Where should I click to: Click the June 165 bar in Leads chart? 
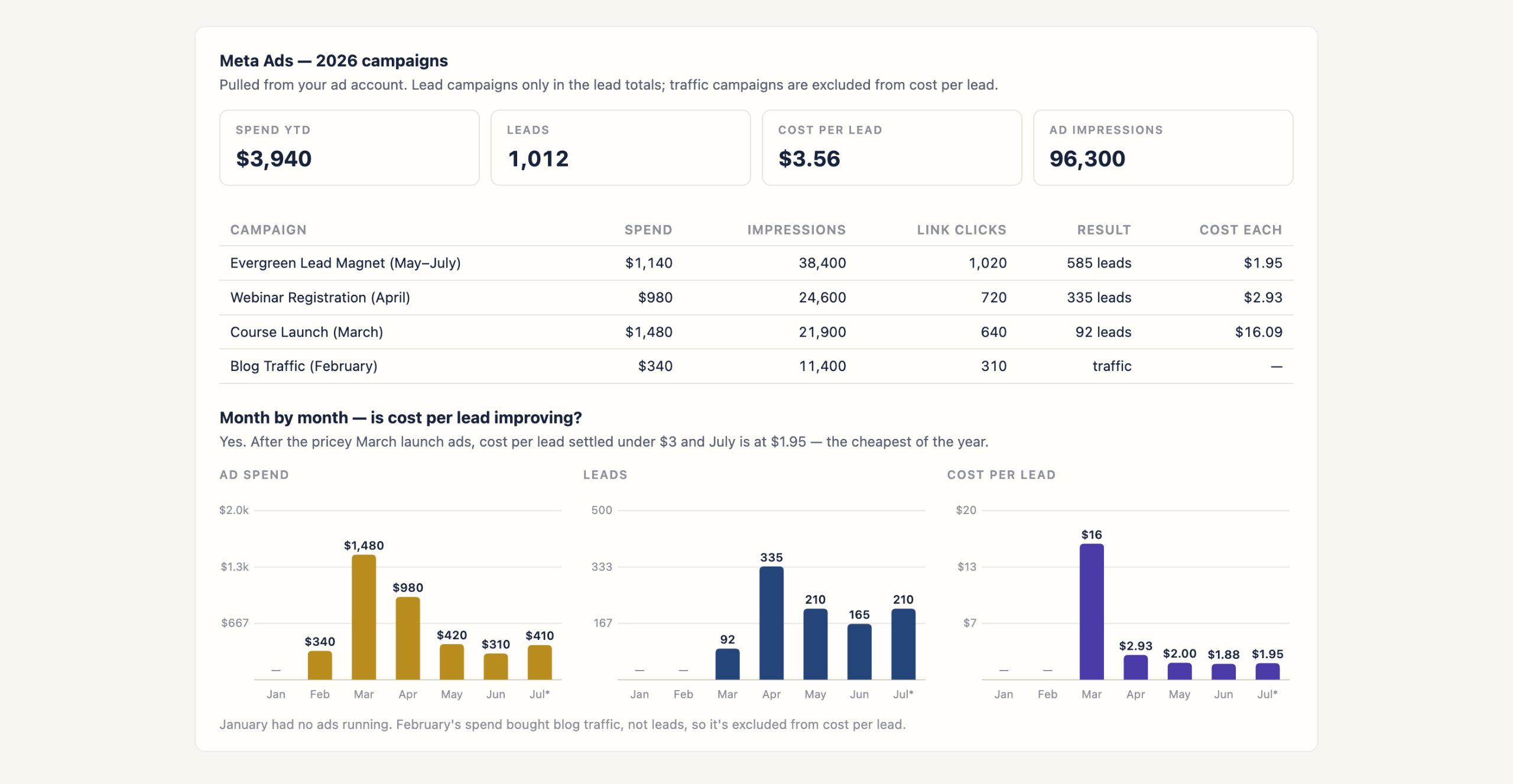coord(859,652)
